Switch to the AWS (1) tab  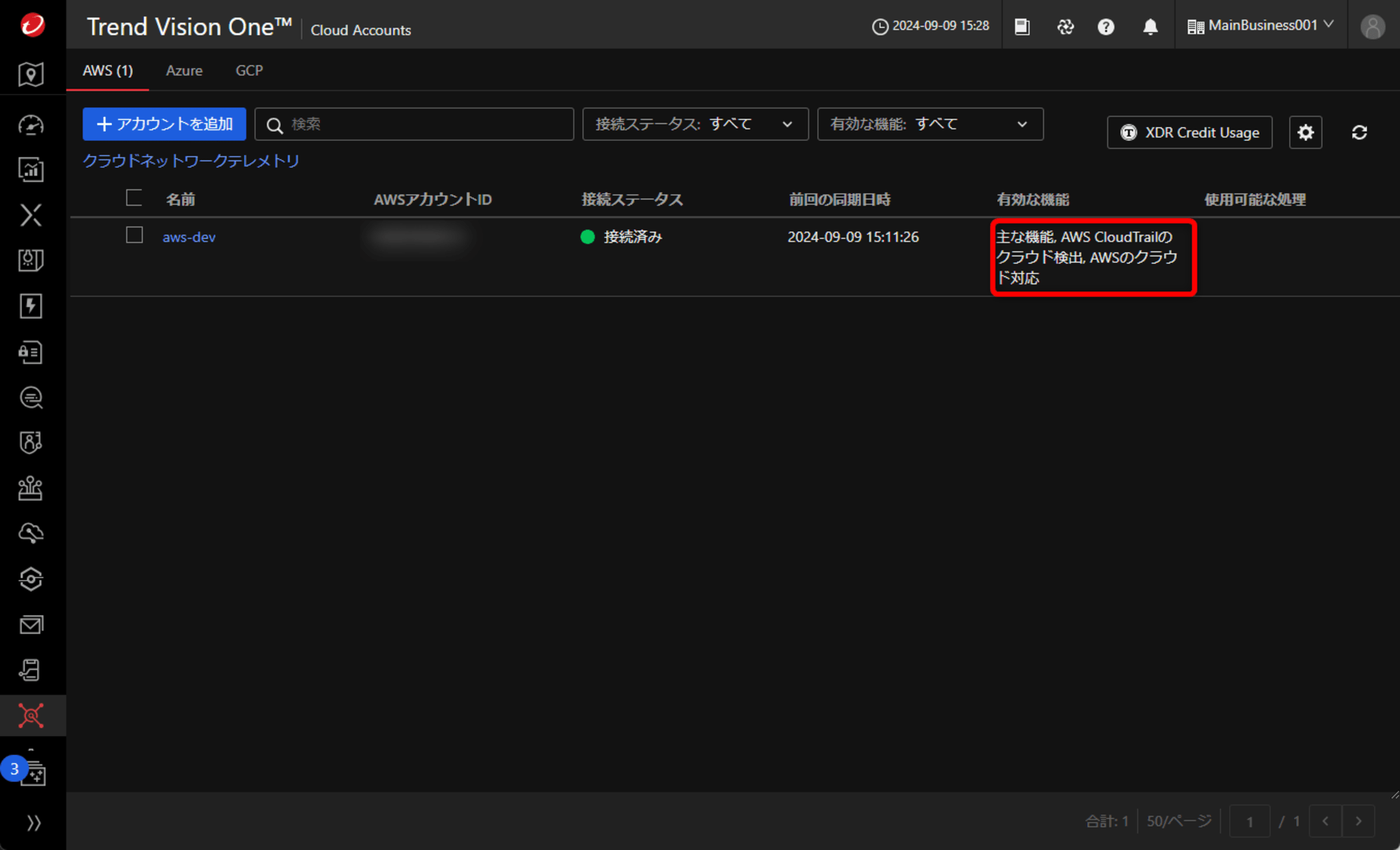tap(108, 71)
